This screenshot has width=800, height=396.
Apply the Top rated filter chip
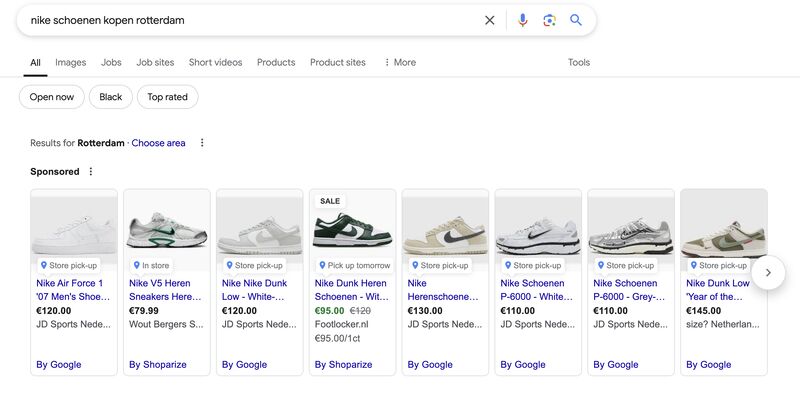pyautogui.click(x=167, y=97)
